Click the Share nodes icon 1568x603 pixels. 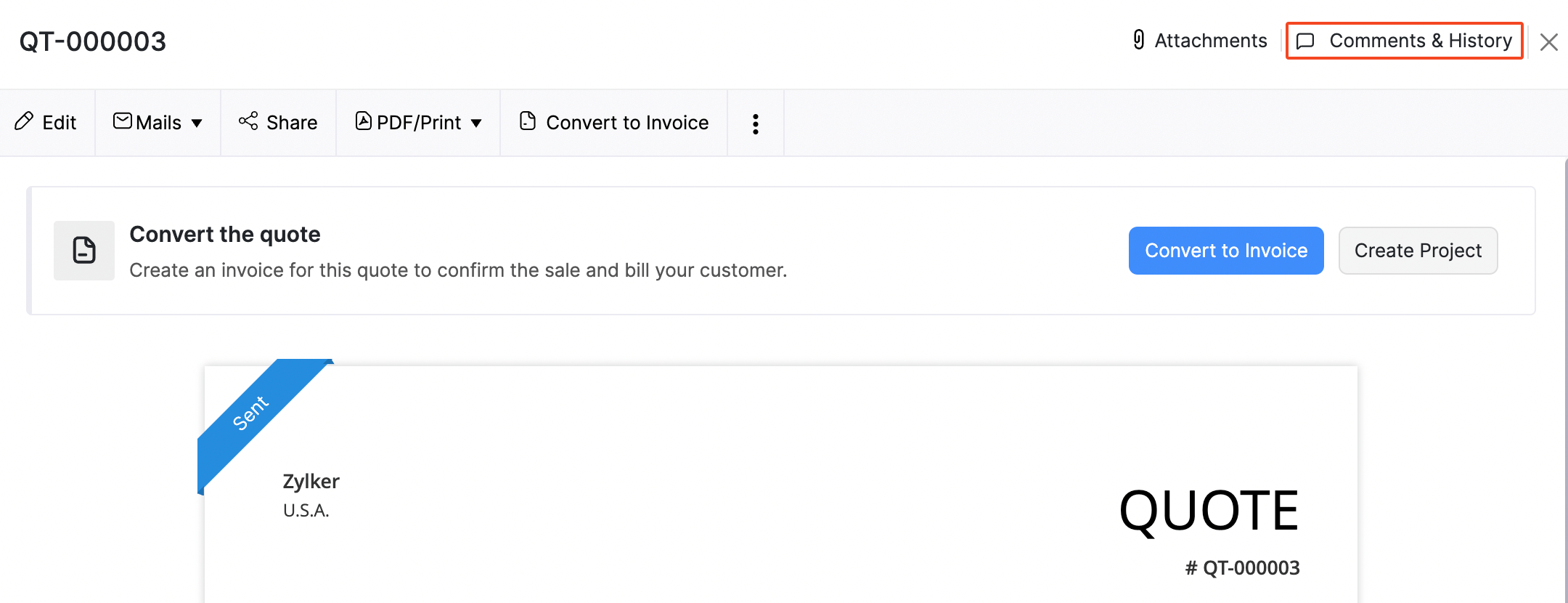click(x=248, y=121)
